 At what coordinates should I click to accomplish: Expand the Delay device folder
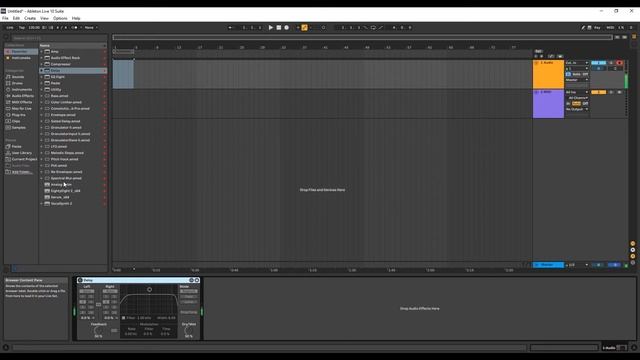[42, 71]
